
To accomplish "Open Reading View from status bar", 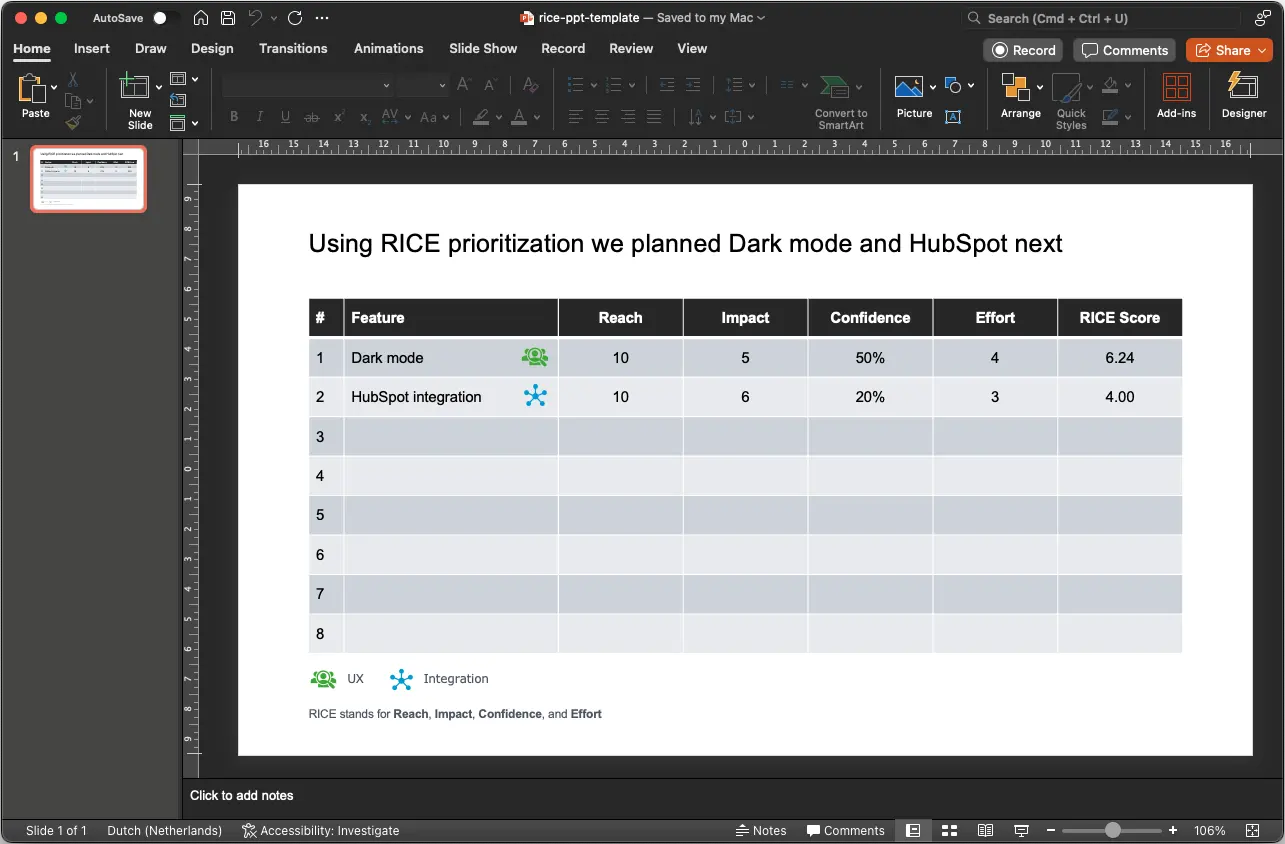I will pos(985,831).
